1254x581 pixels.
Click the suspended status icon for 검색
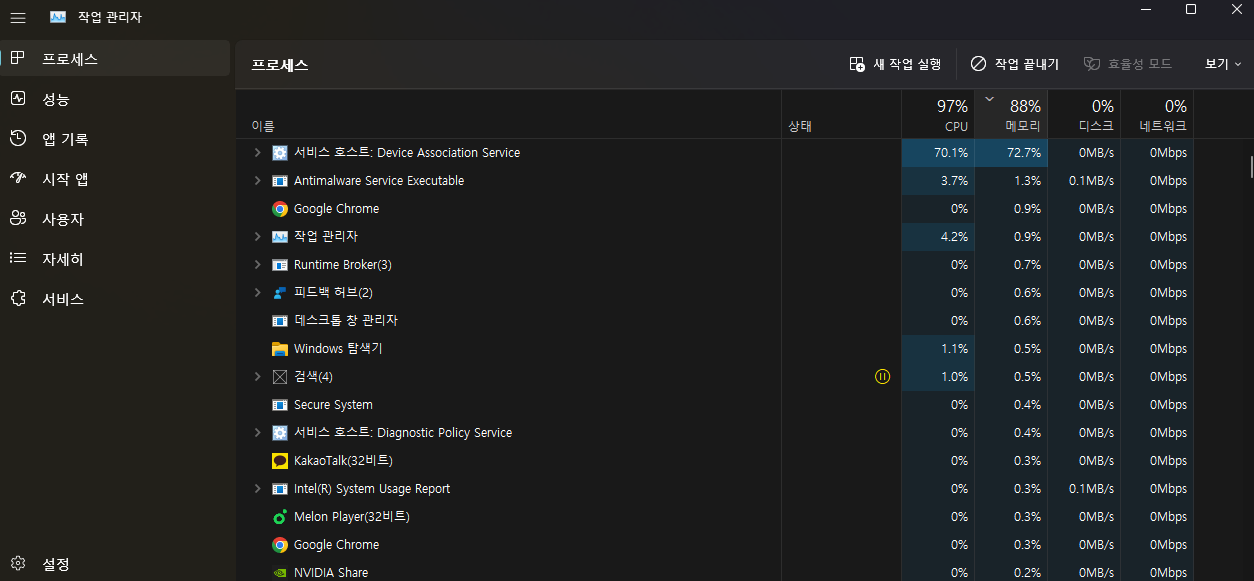[882, 377]
